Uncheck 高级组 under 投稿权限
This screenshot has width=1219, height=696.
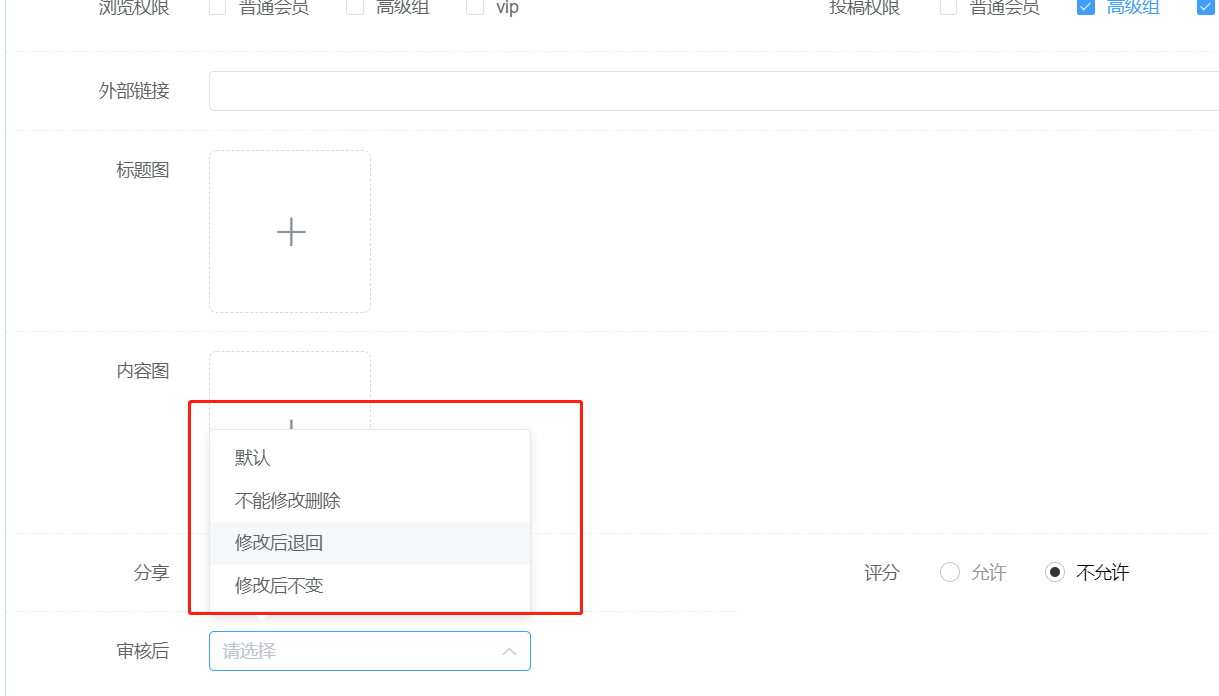click(x=1085, y=8)
